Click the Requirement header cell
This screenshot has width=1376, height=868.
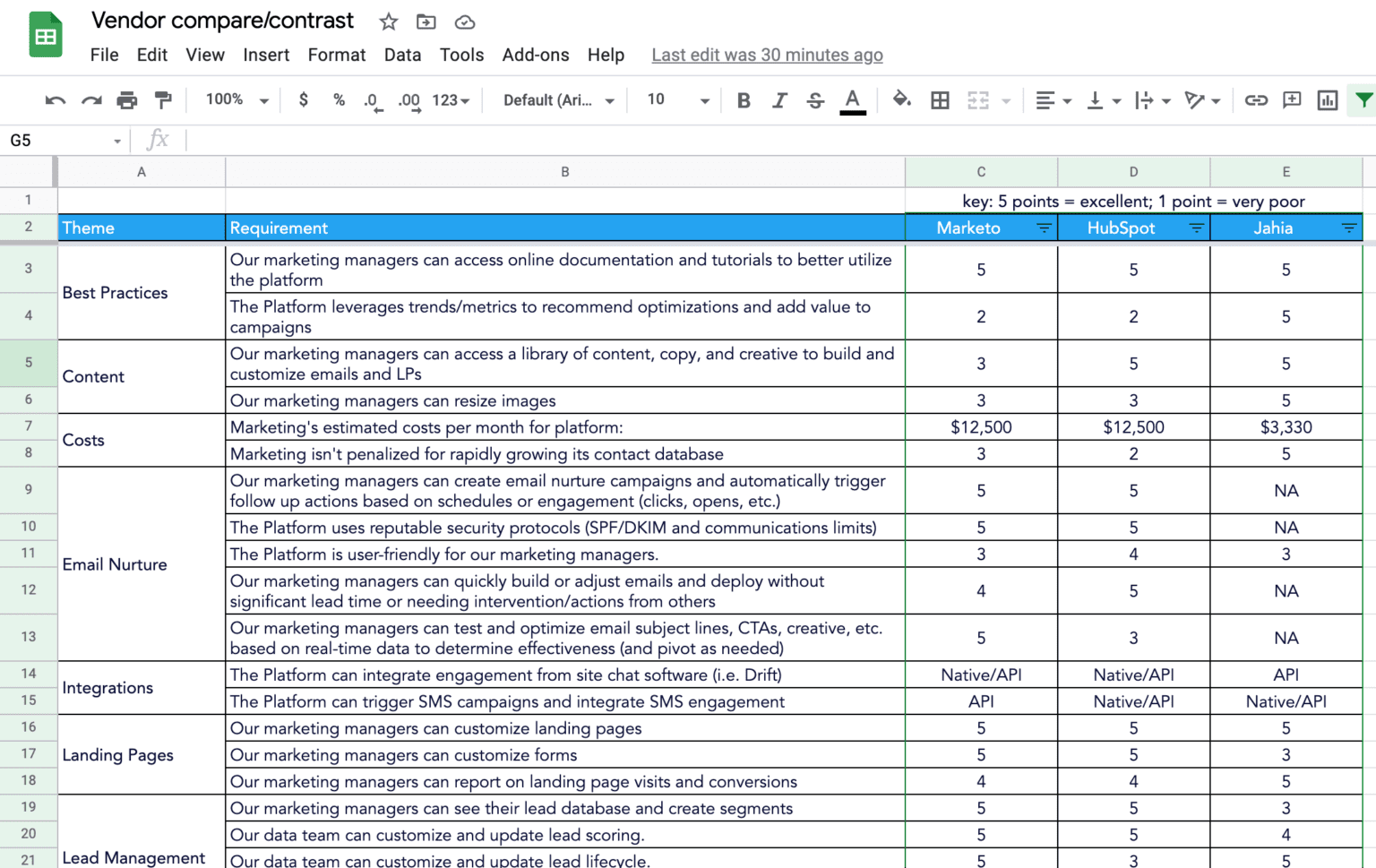click(x=565, y=228)
